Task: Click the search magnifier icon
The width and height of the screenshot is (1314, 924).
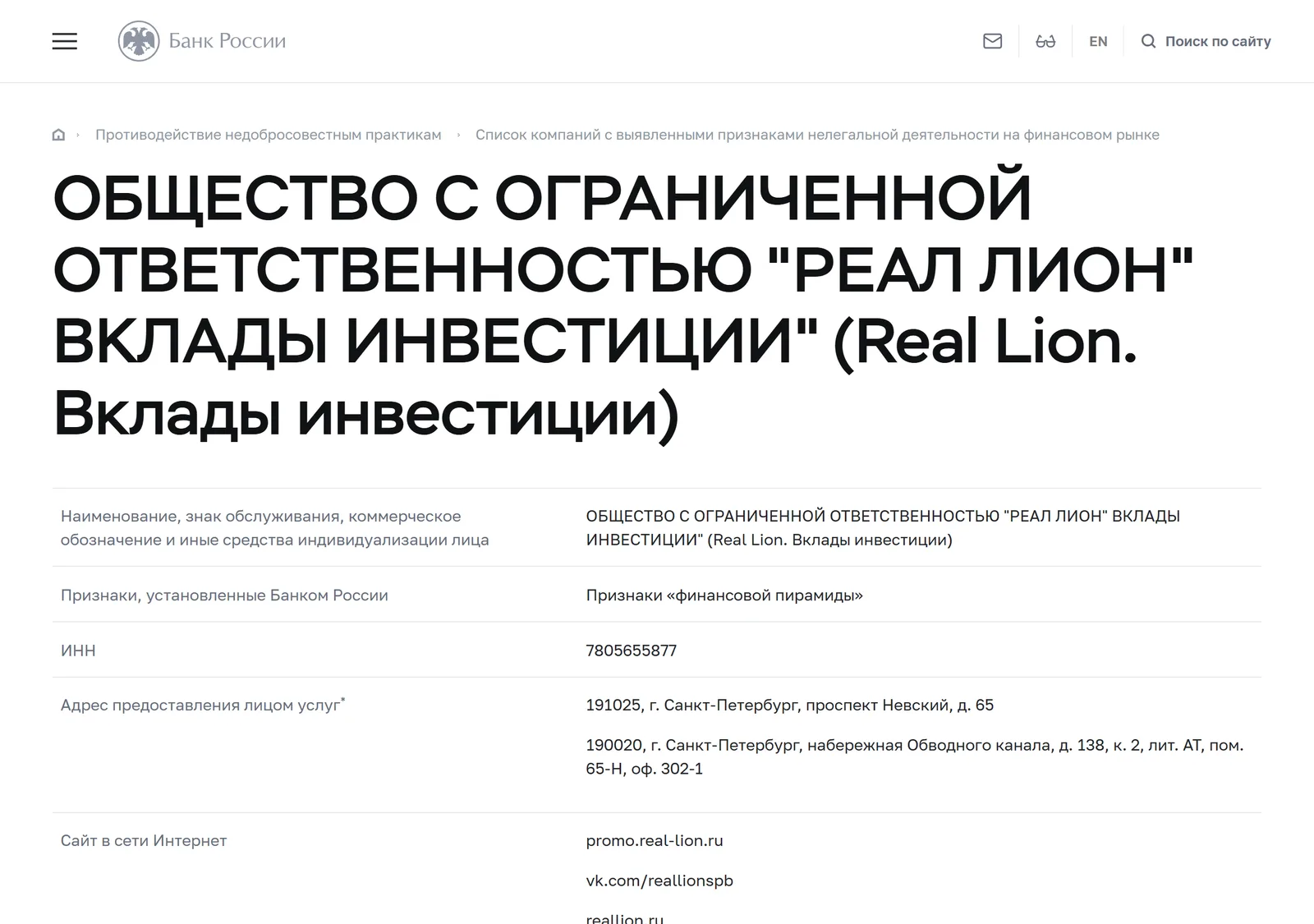Action: (1149, 41)
